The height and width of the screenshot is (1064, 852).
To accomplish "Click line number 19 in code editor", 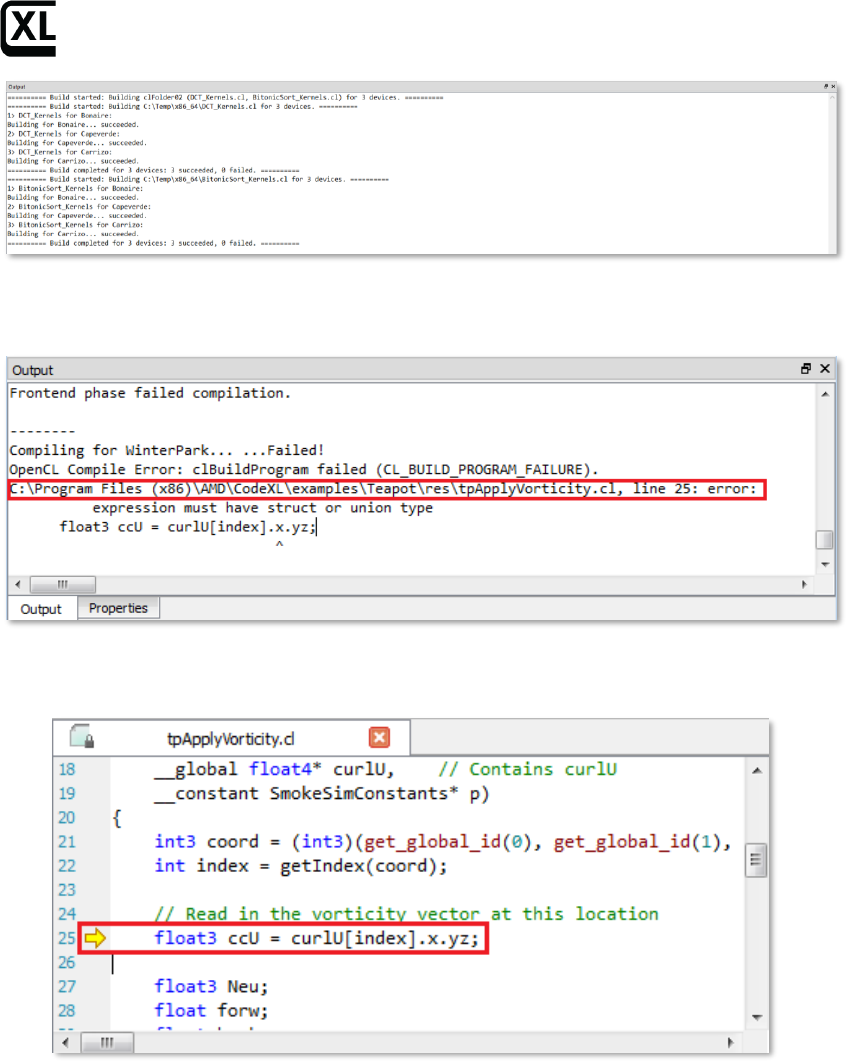I will 66,794.
